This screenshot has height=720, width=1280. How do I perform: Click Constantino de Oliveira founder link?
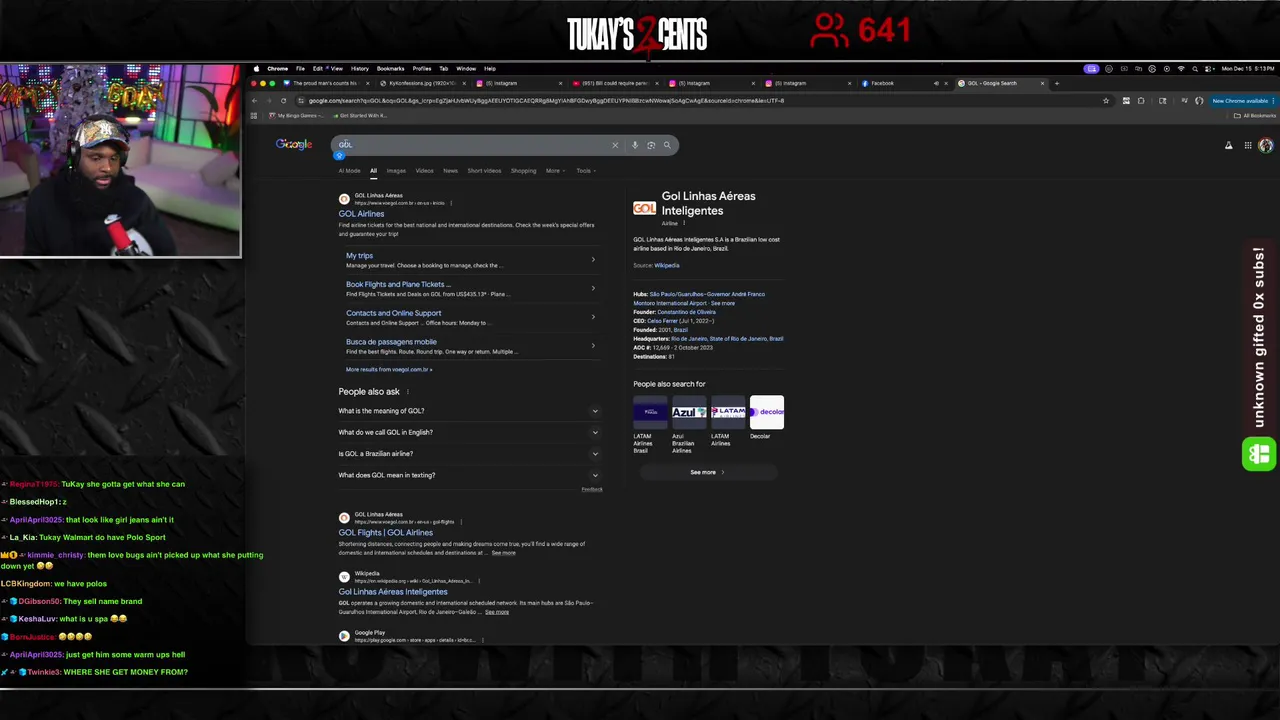coord(686,312)
